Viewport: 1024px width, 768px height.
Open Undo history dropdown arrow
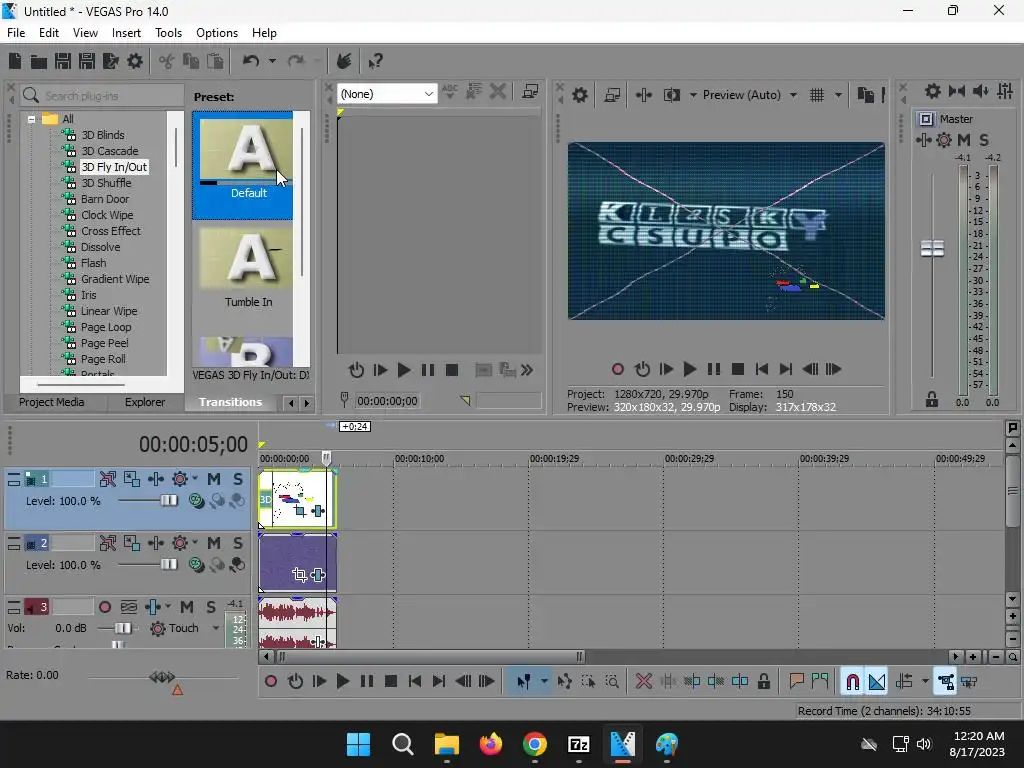272,61
